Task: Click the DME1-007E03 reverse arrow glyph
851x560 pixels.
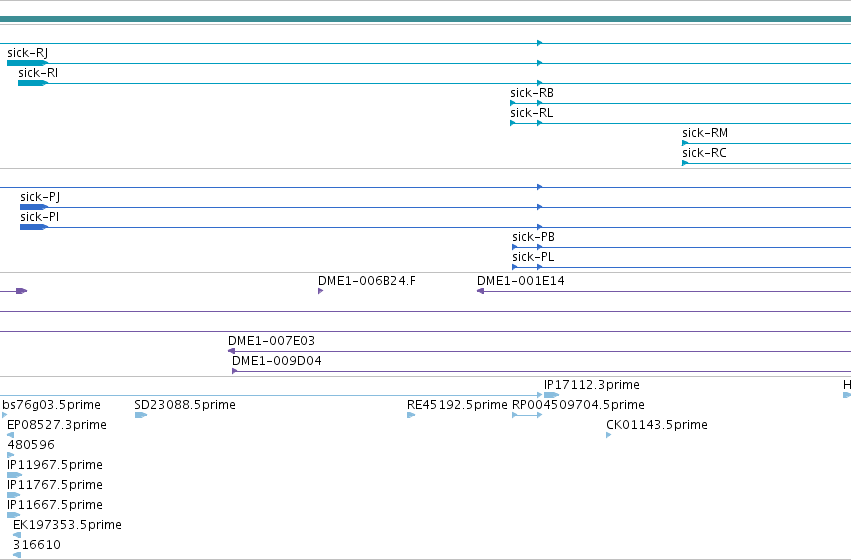Action: click(231, 351)
